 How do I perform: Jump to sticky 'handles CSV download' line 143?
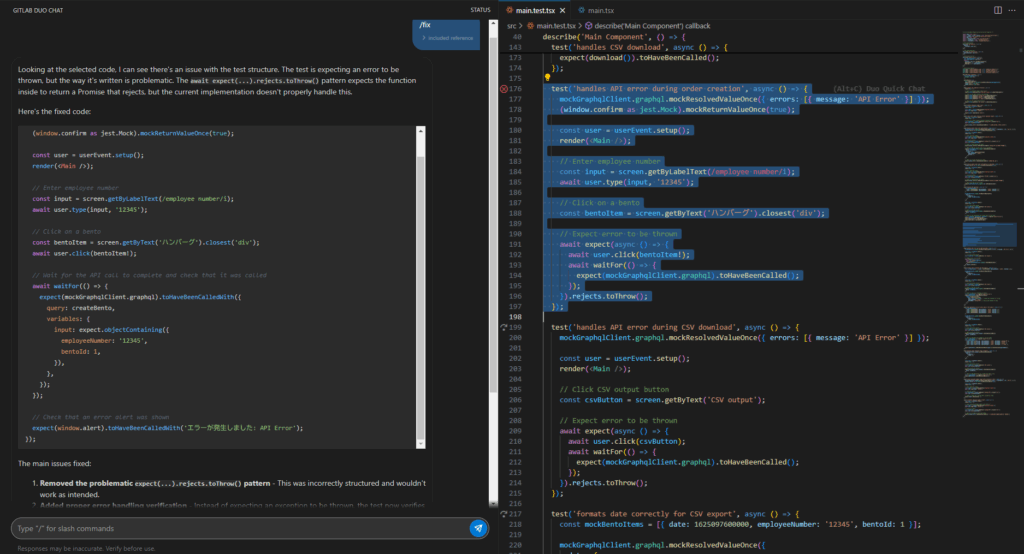coord(639,47)
